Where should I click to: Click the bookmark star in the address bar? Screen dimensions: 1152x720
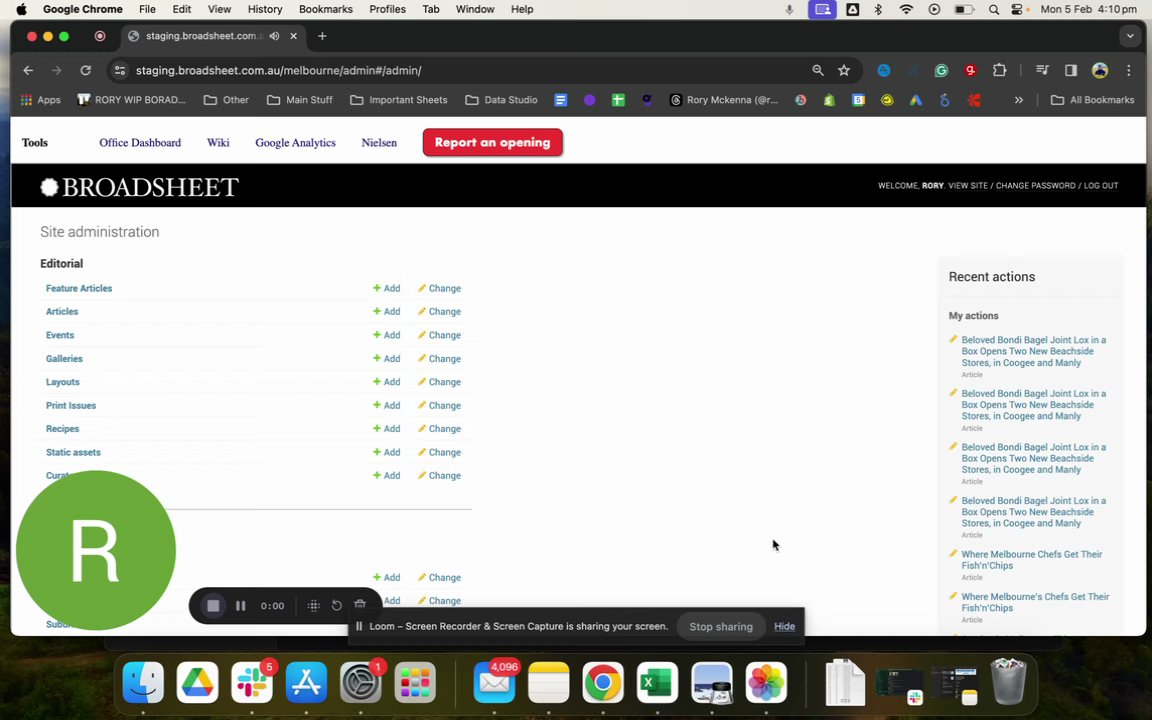click(x=843, y=71)
